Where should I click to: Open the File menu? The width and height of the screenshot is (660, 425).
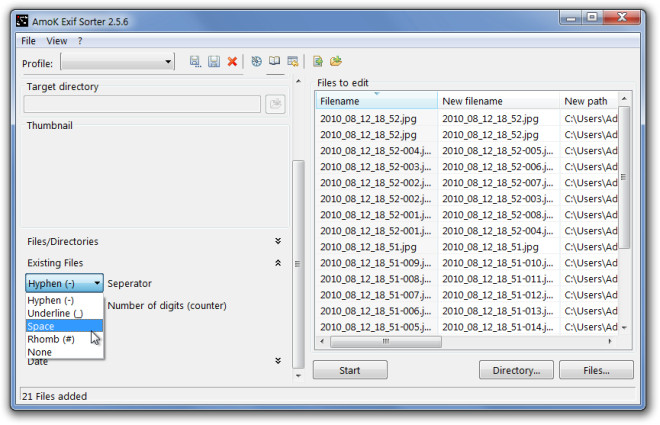point(28,41)
